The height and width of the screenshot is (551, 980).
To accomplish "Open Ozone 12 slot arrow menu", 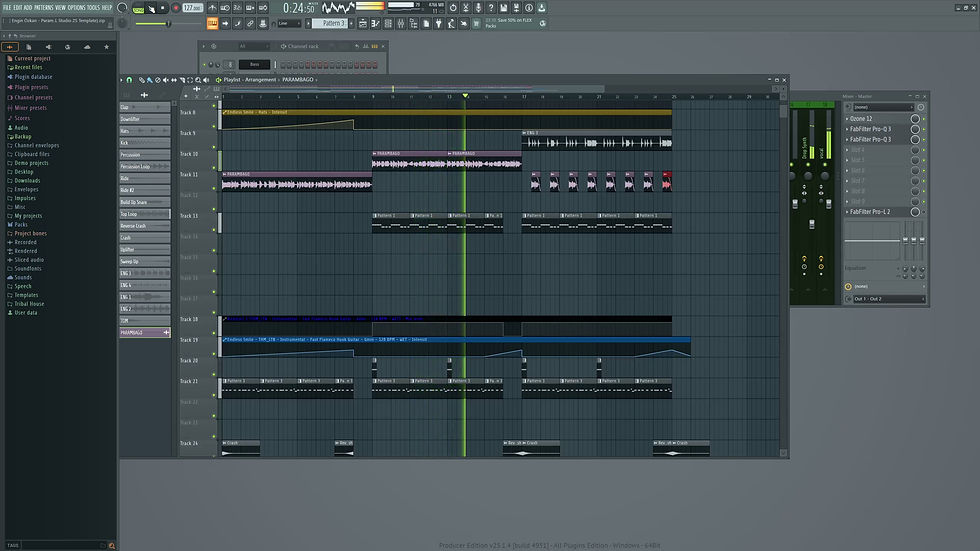I will coord(847,119).
